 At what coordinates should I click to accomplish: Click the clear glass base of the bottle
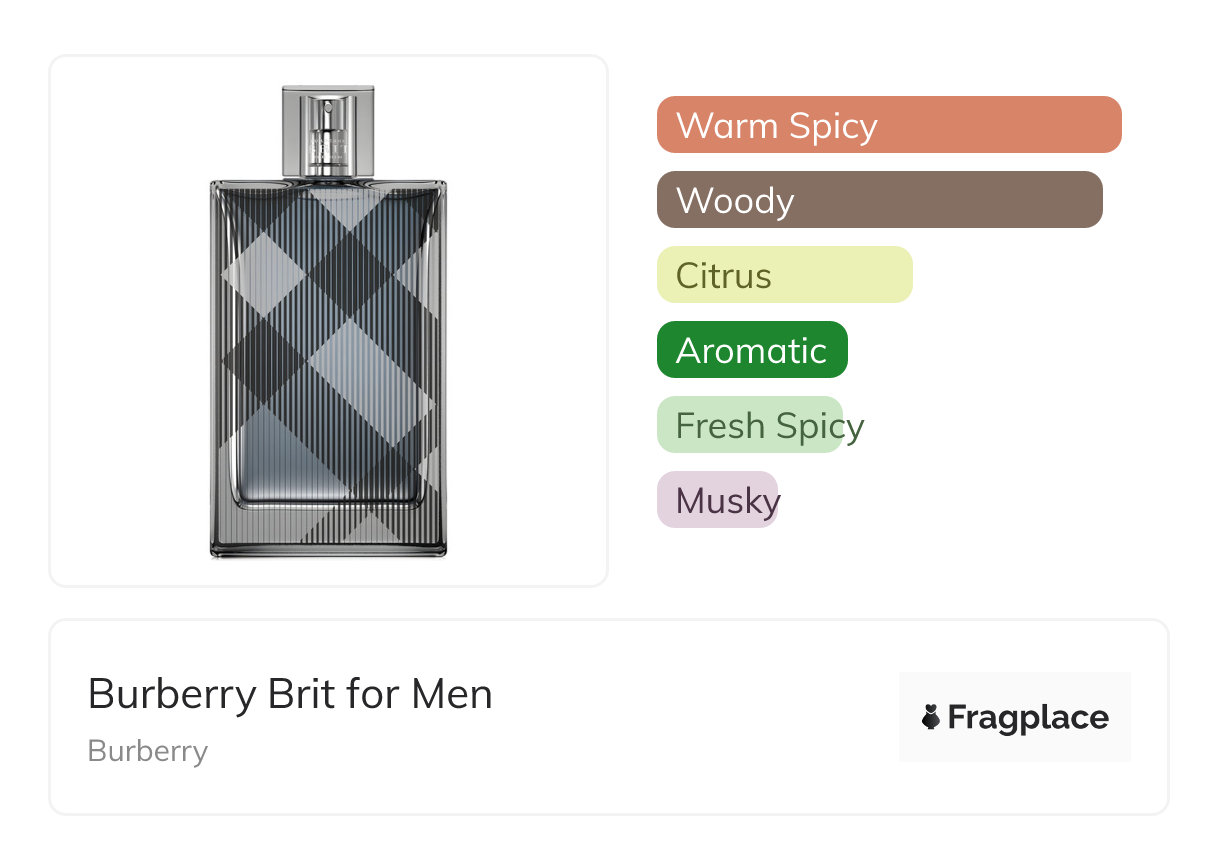pos(328,530)
